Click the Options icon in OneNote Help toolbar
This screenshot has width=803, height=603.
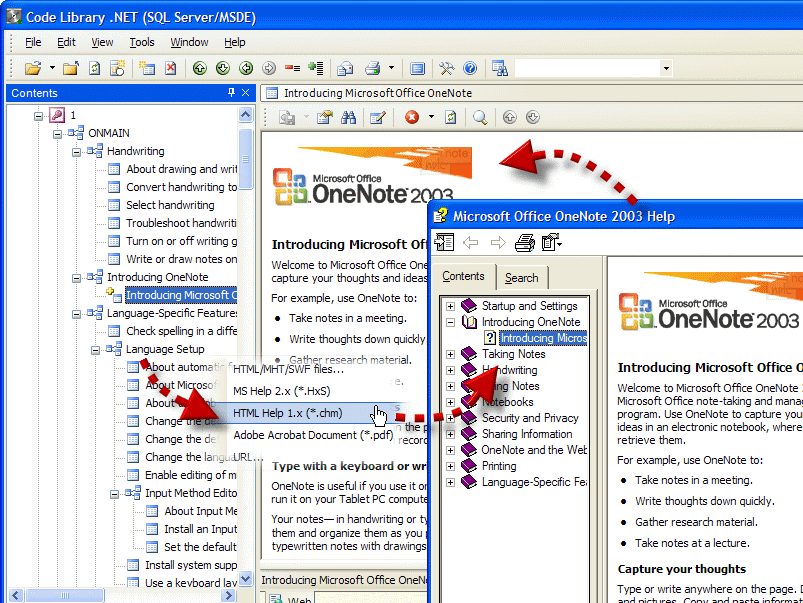552,242
